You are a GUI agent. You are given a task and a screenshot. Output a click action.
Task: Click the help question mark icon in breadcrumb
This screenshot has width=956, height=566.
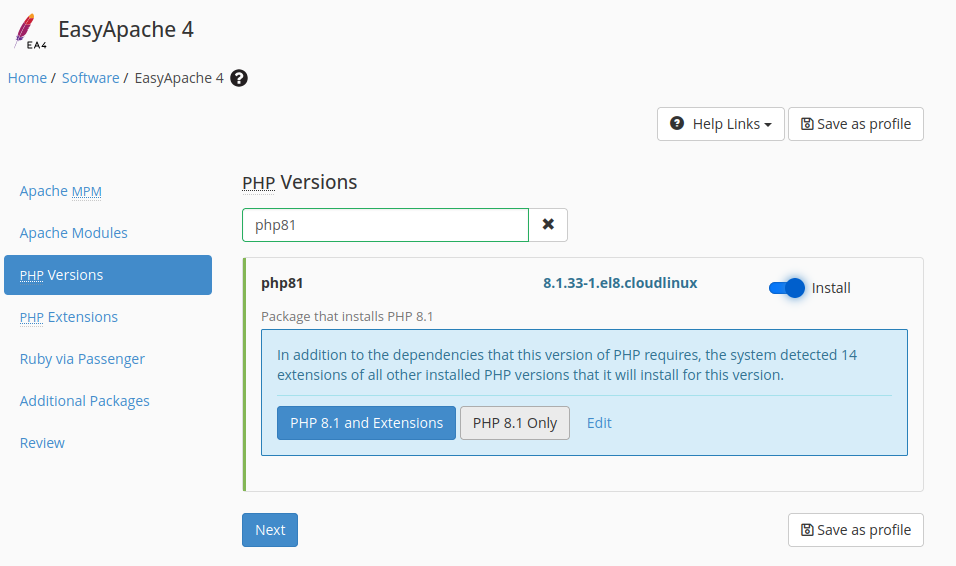pos(239,78)
